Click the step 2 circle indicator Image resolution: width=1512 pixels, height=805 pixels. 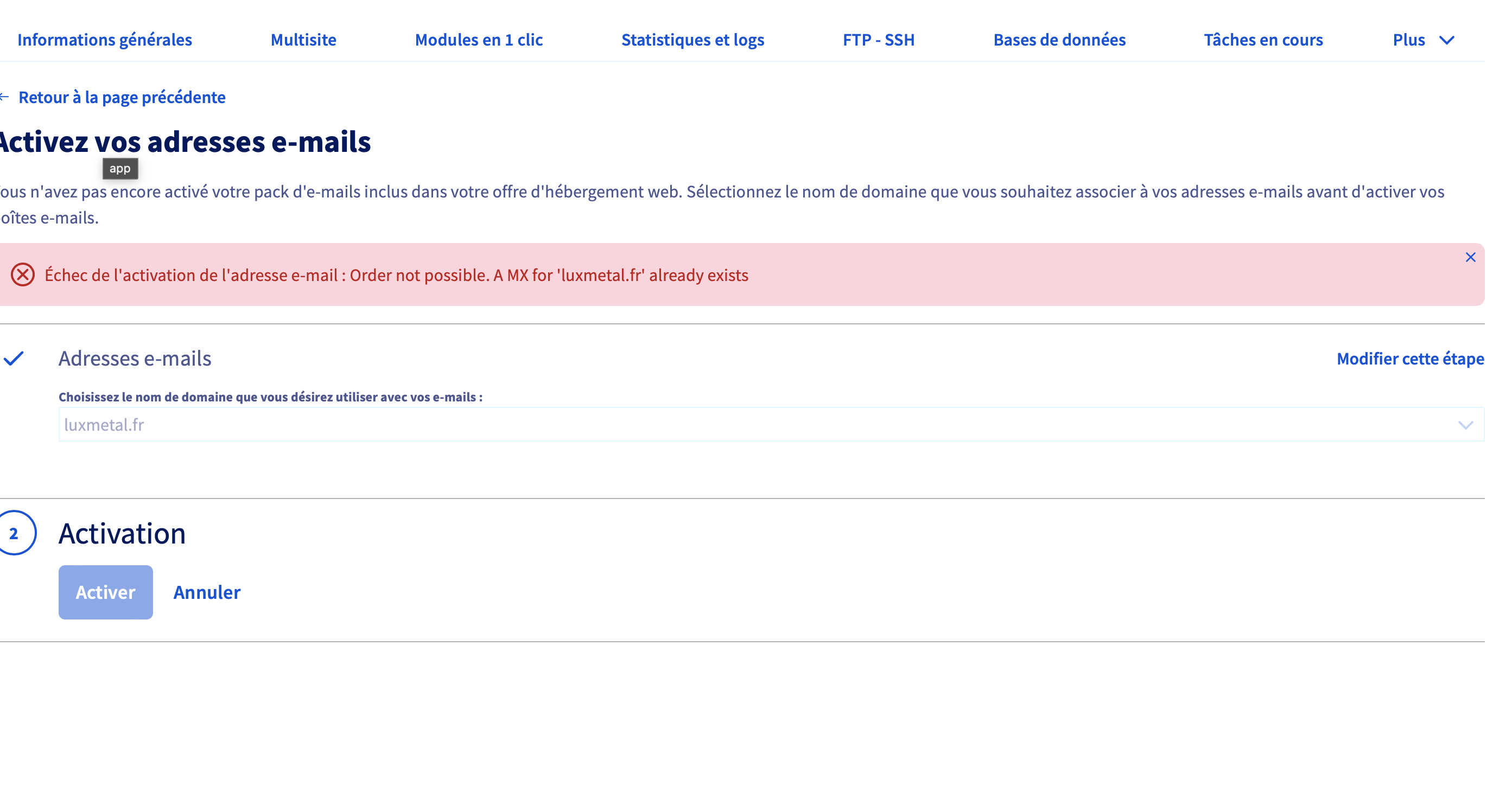(x=14, y=533)
